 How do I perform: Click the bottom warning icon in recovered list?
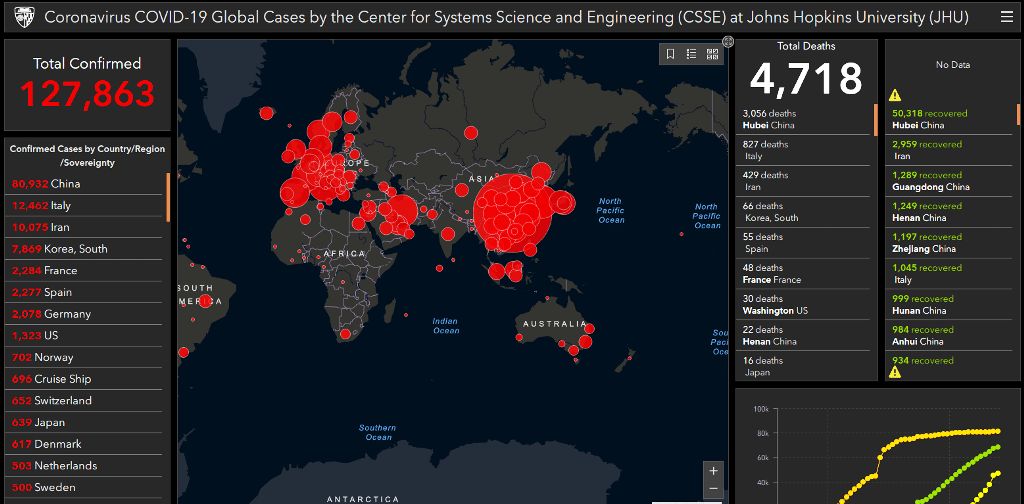coord(895,372)
